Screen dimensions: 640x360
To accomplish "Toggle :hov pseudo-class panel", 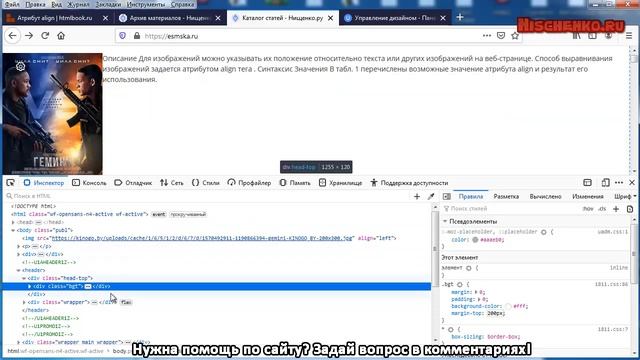I will pos(588,209).
